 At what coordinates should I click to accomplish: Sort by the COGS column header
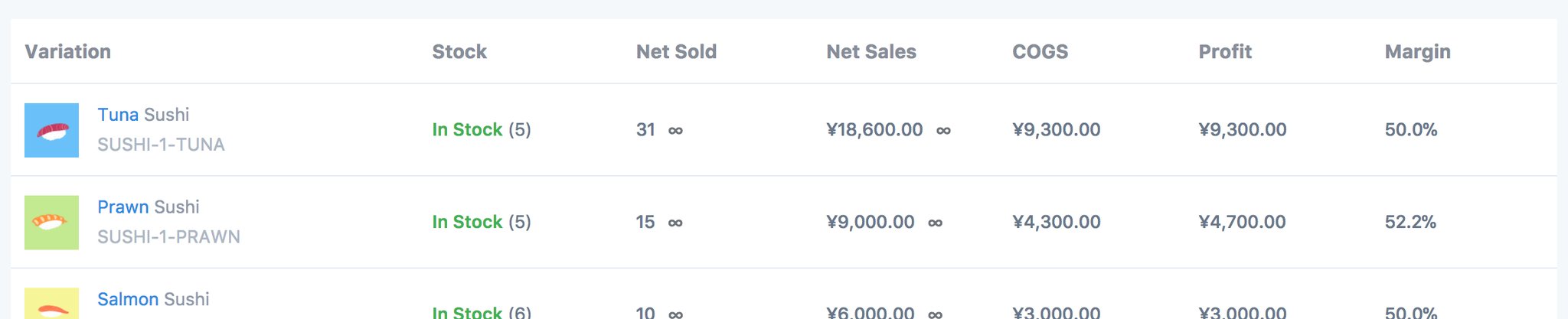tap(1040, 51)
